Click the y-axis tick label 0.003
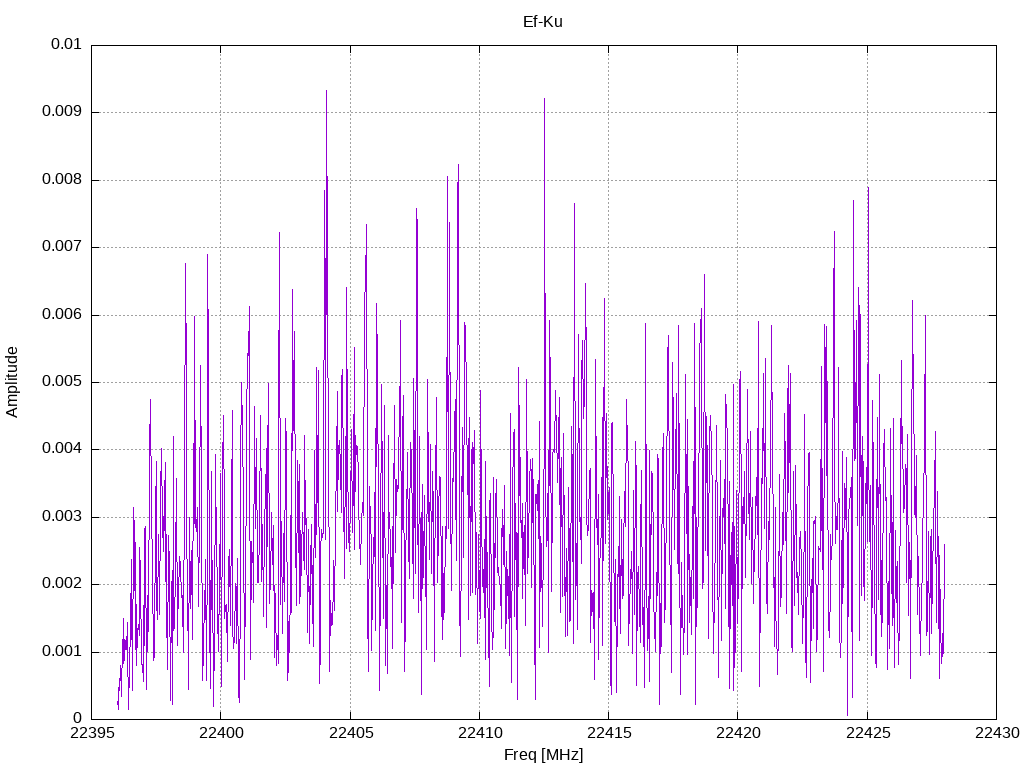 (62, 517)
